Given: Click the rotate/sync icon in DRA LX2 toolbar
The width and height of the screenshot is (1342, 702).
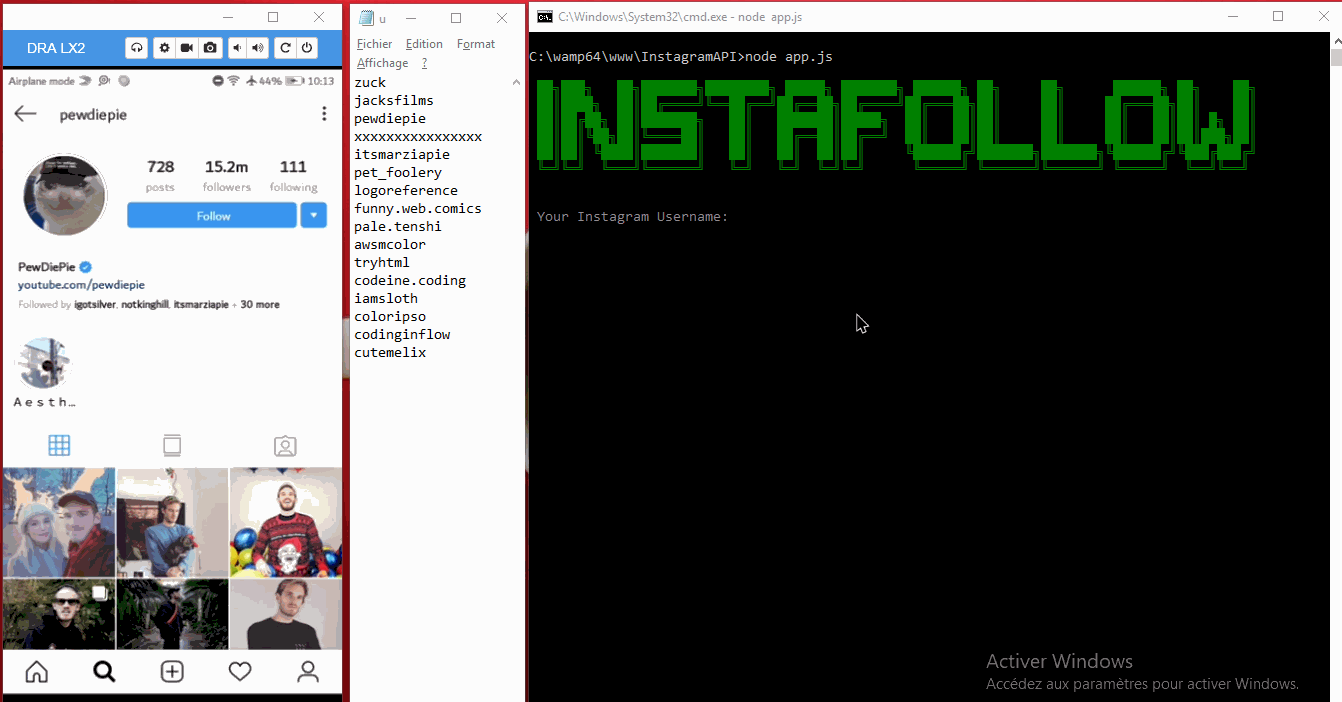Looking at the screenshot, I should pos(136,47).
